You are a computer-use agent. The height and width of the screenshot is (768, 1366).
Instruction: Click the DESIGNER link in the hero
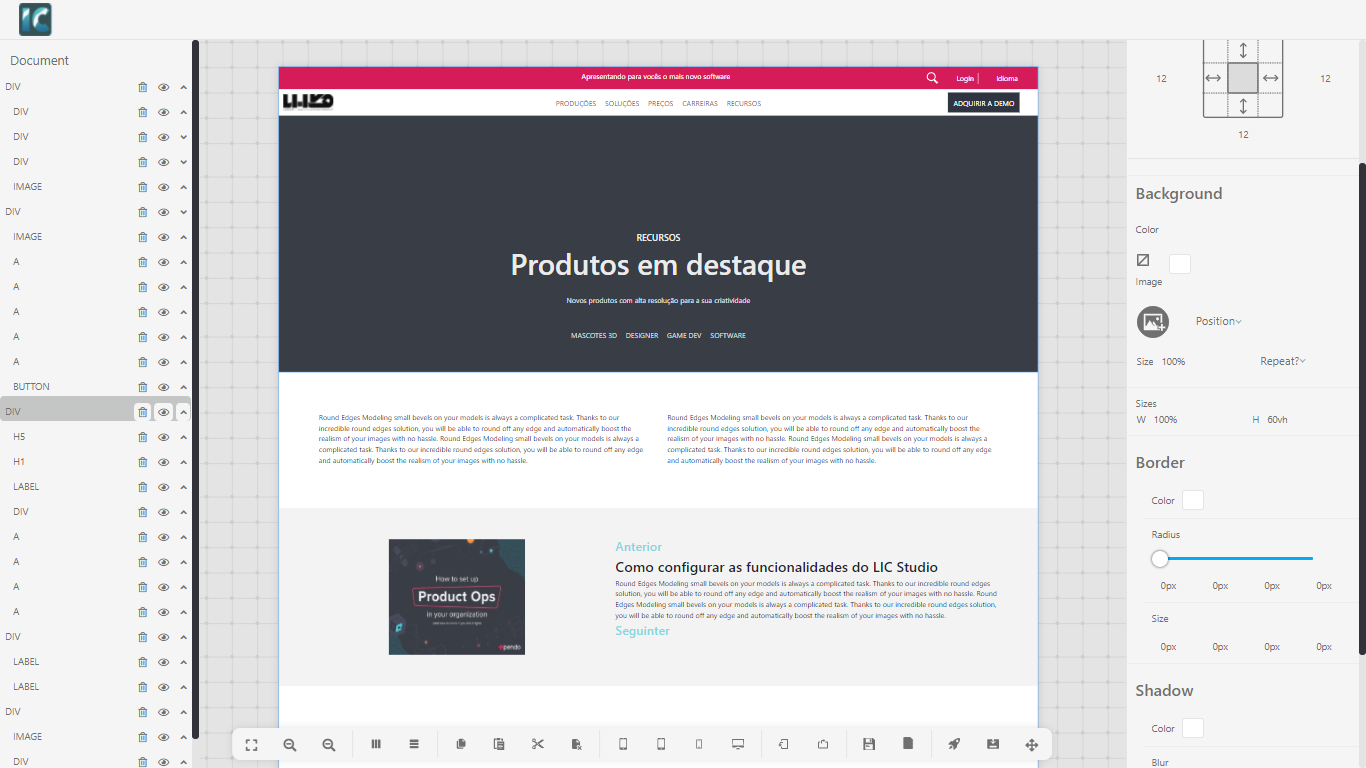(x=642, y=336)
